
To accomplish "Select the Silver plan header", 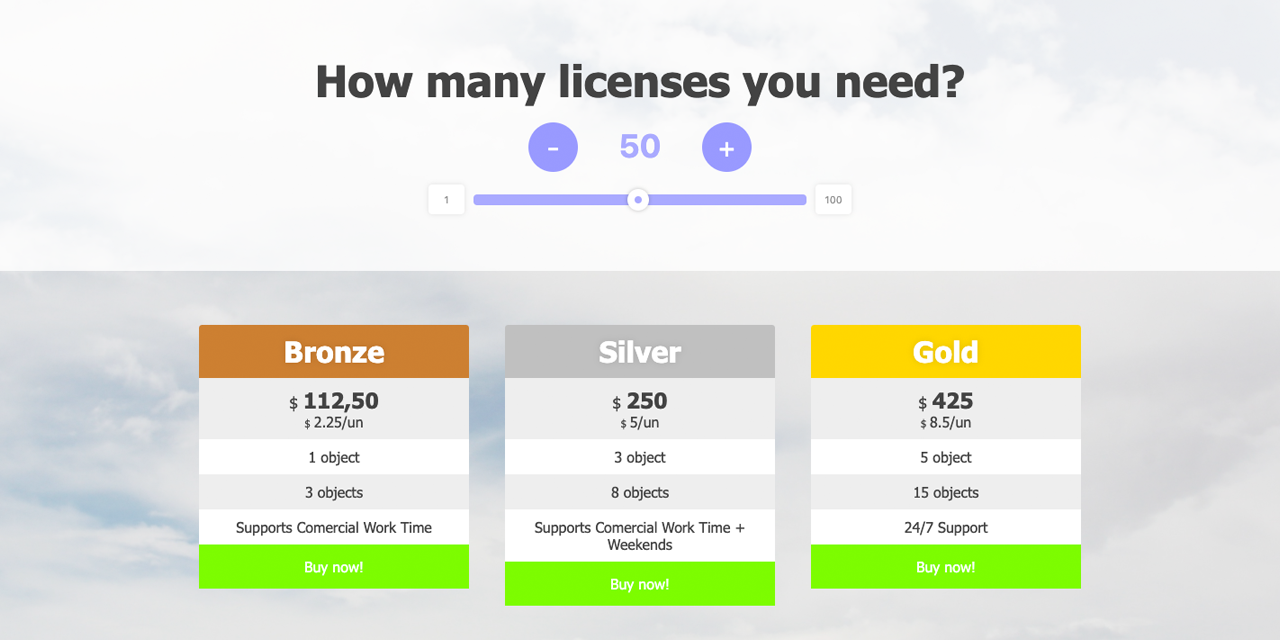I will pyautogui.click(x=640, y=351).
